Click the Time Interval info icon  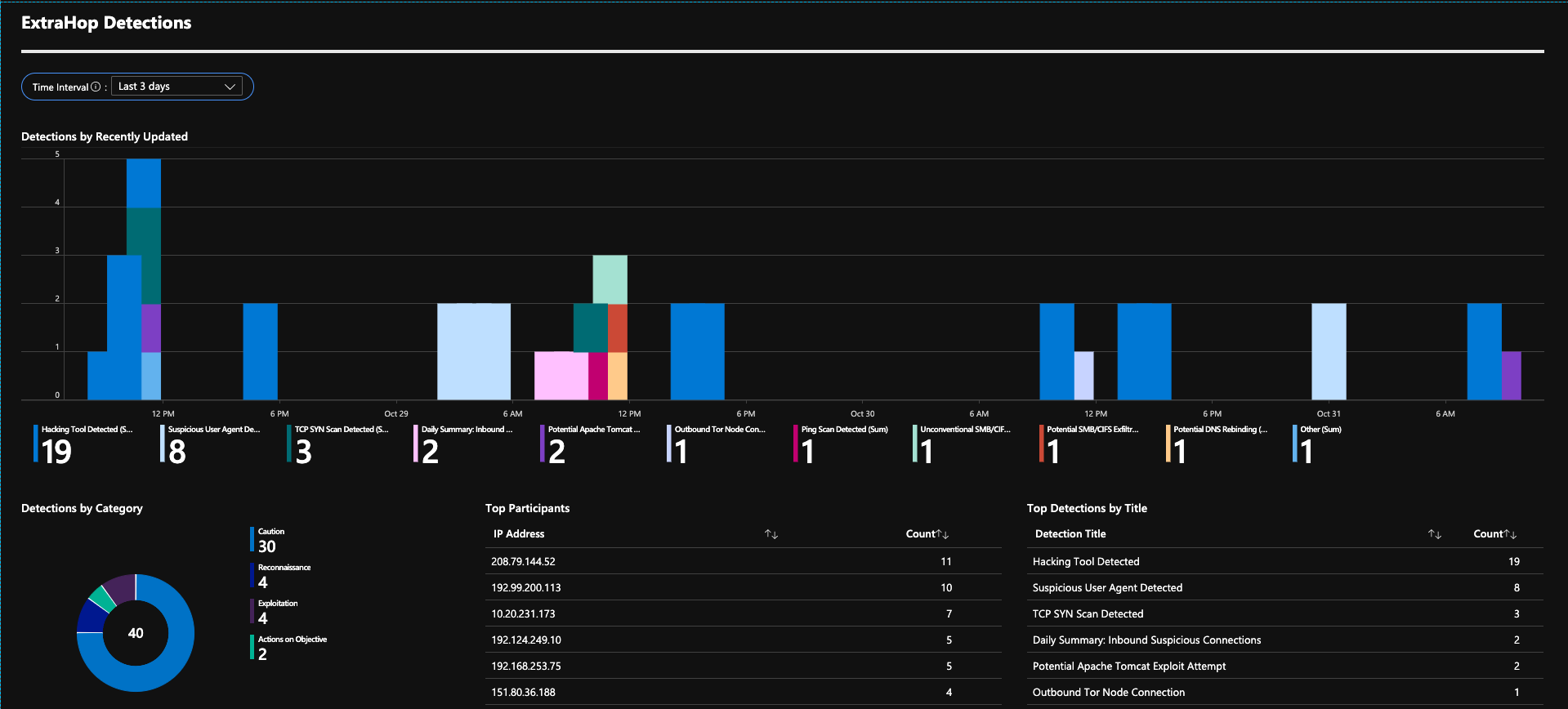coord(96,87)
